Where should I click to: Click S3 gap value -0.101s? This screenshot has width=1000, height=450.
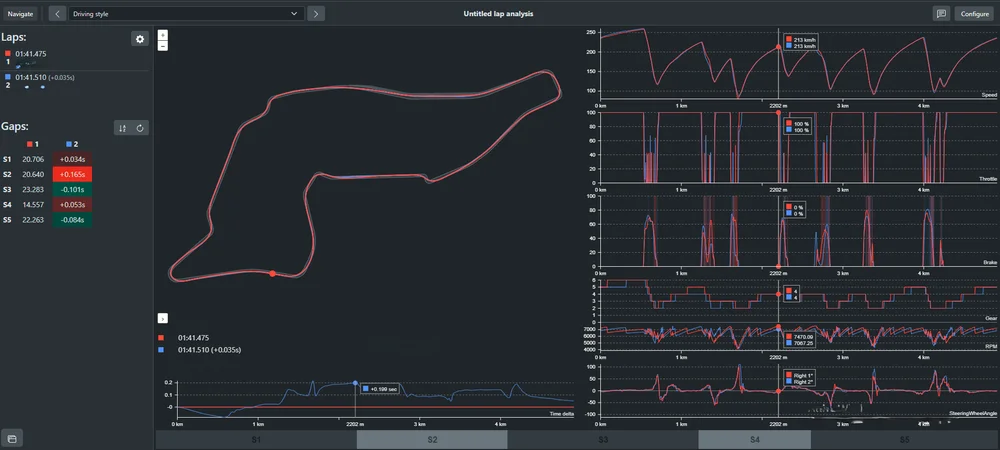(72, 189)
